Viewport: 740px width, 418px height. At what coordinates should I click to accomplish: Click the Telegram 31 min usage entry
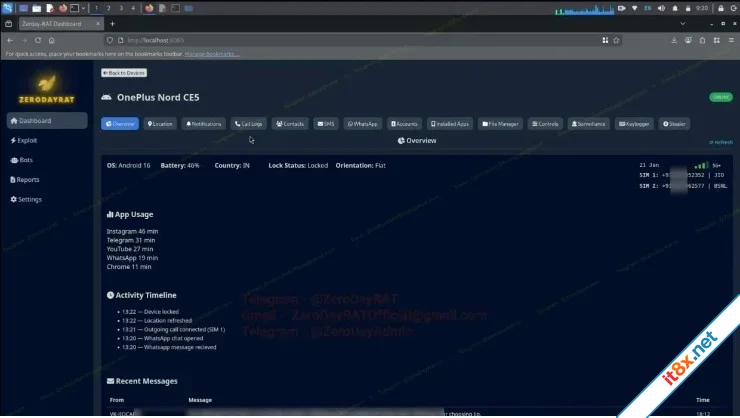[x=131, y=240]
